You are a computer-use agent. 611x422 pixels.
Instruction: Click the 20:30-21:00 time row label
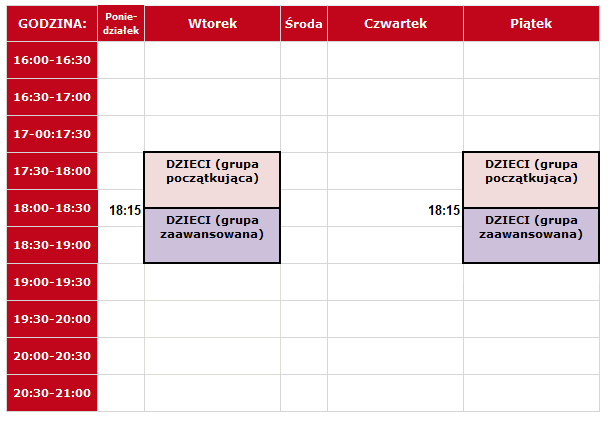pos(52,393)
